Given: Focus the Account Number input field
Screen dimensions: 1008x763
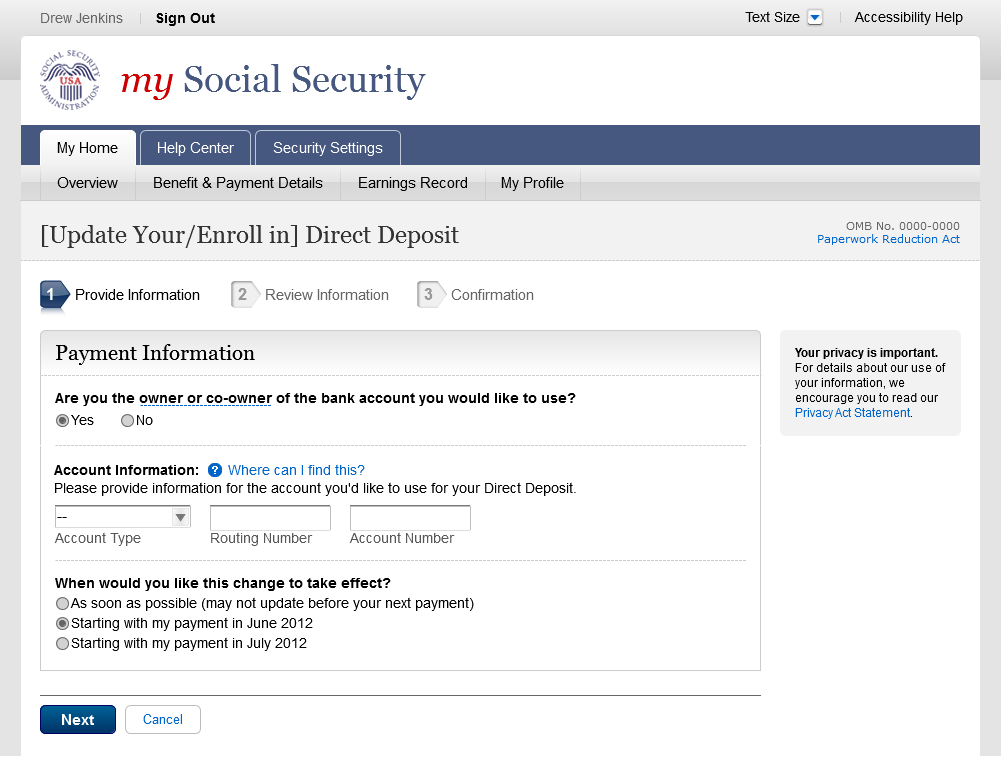Looking at the screenshot, I should tap(410, 518).
